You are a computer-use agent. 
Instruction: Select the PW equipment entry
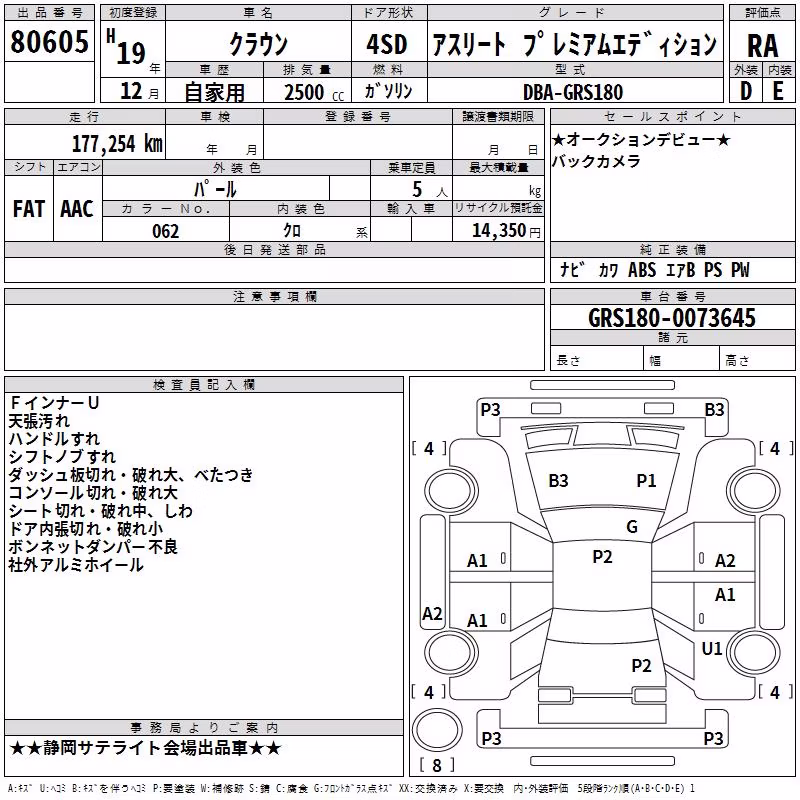click(740, 269)
